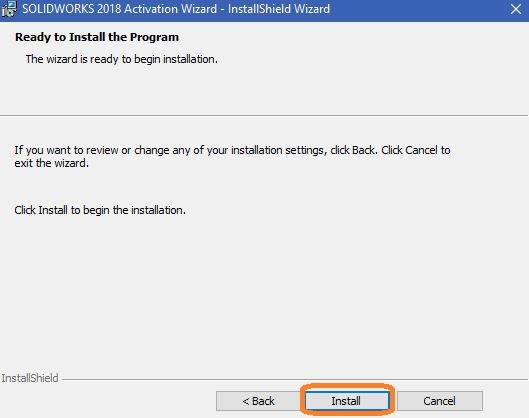Click the wizard is ready to begin installation text
Screen dimensions: 529x418
(121, 59)
